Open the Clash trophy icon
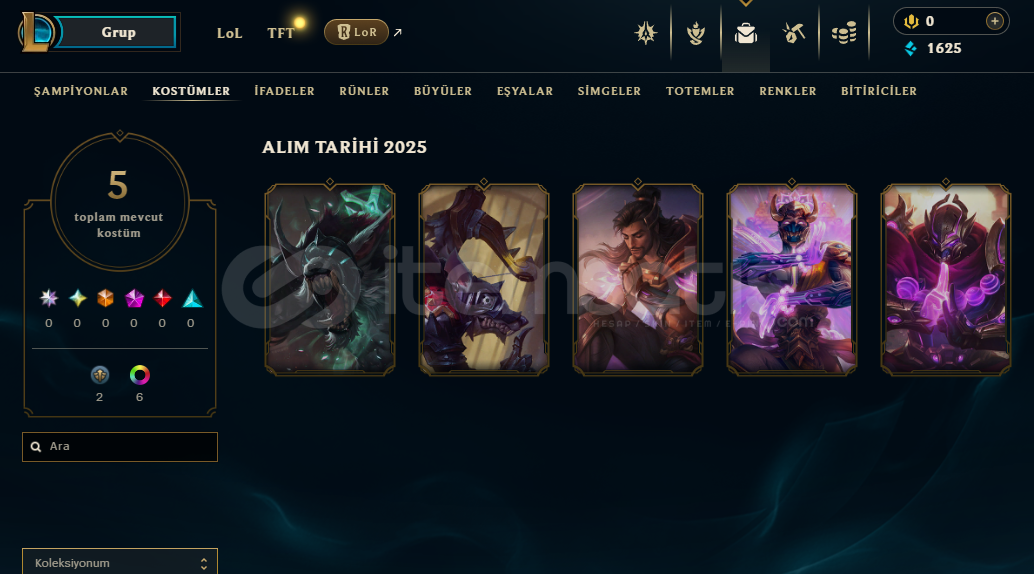 pyautogui.click(x=696, y=33)
